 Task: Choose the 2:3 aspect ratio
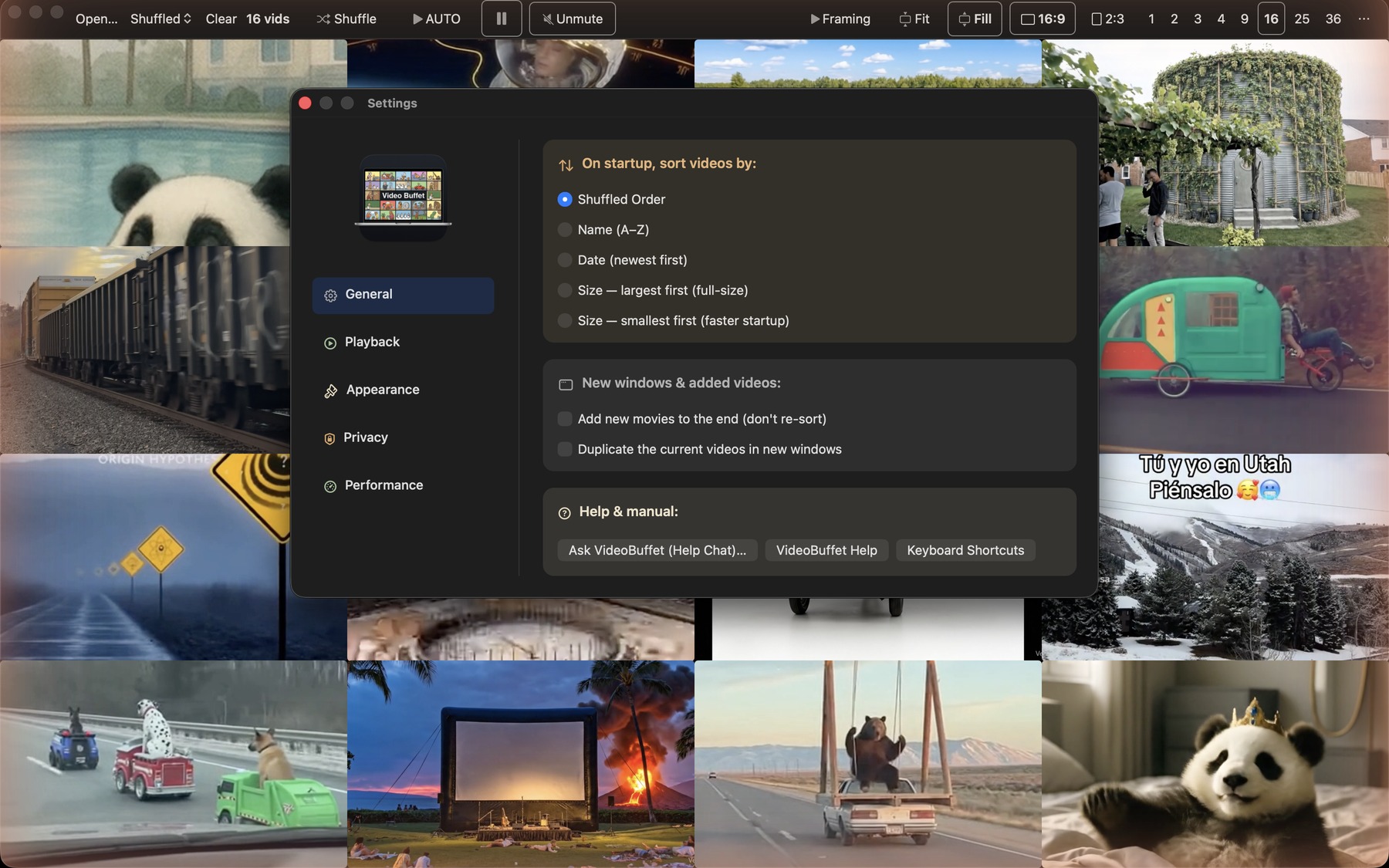(x=1107, y=19)
